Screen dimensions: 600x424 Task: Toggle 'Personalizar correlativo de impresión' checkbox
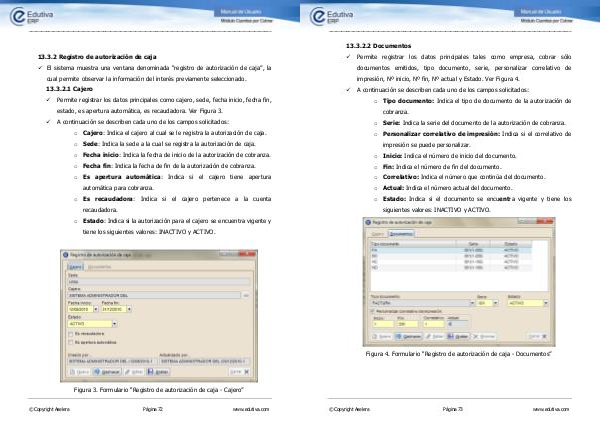pyautogui.click(x=373, y=313)
